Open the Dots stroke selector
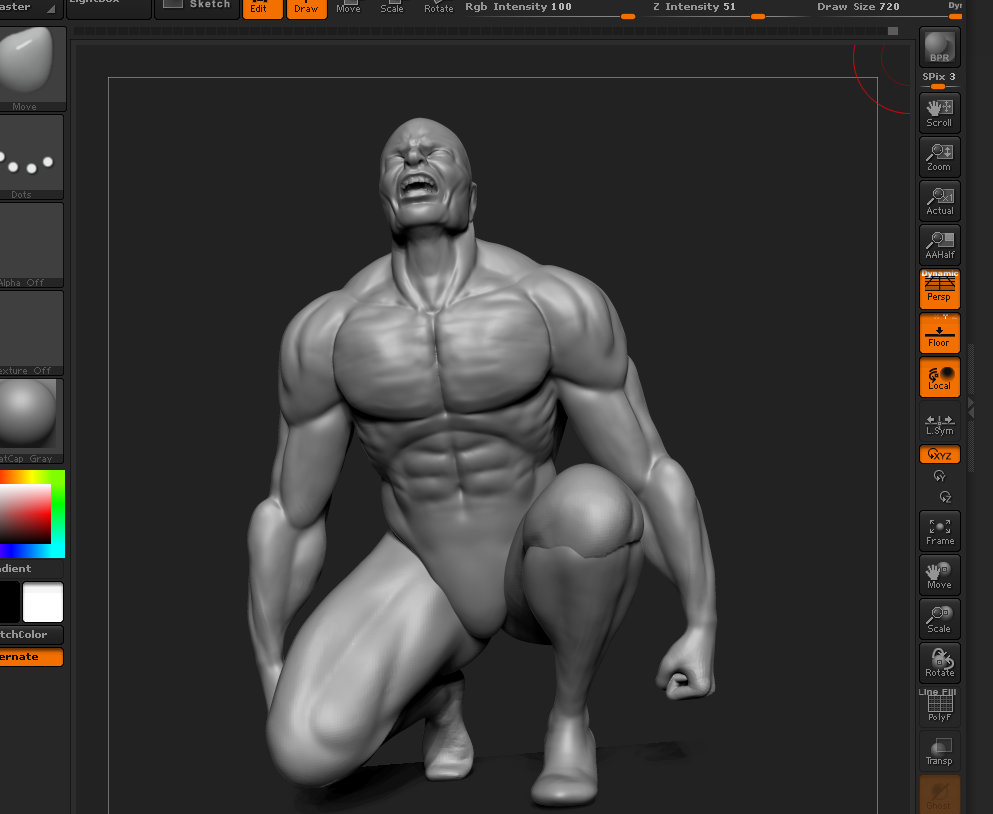 point(31,157)
